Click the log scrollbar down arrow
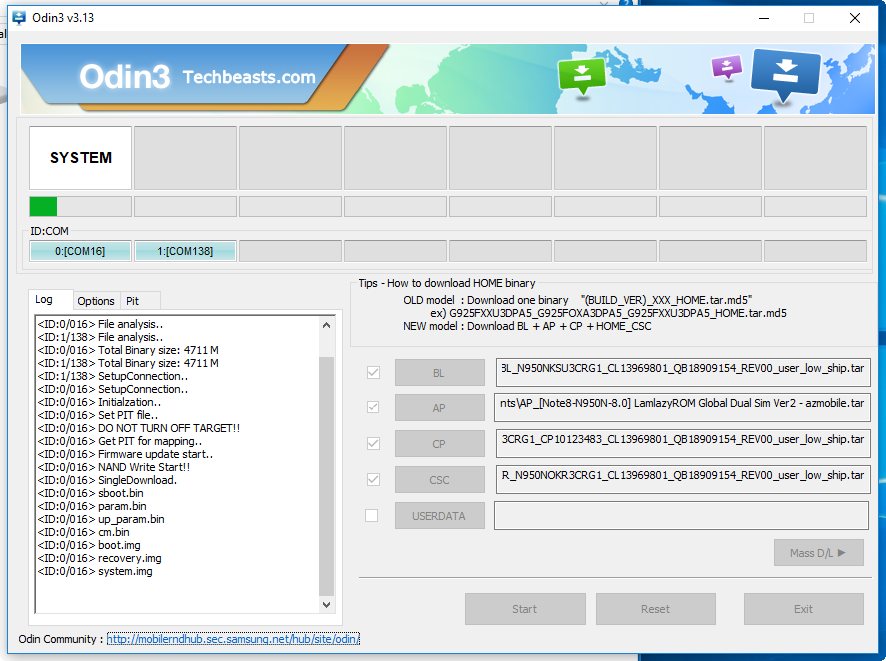The height and width of the screenshot is (661, 886). [326, 605]
